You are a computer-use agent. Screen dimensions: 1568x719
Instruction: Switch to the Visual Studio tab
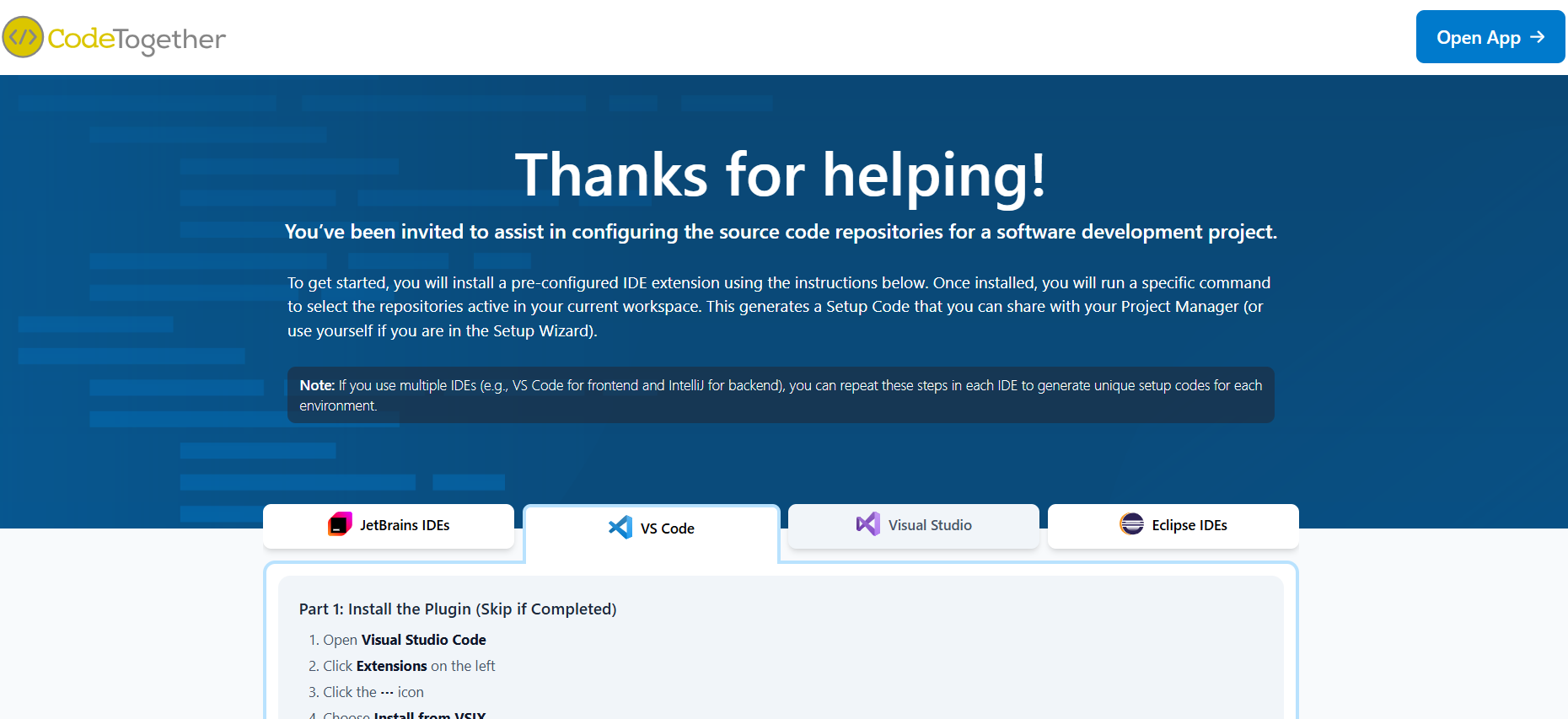pyautogui.click(x=914, y=526)
